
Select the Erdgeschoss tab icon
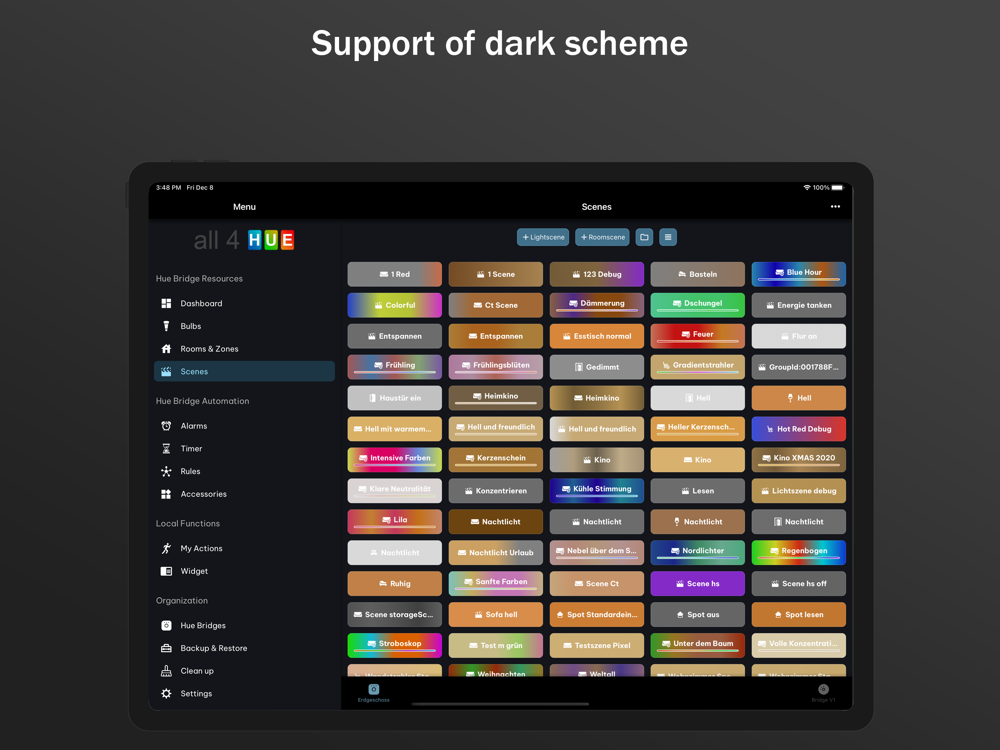pyautogui.click(x=374, y=689)
